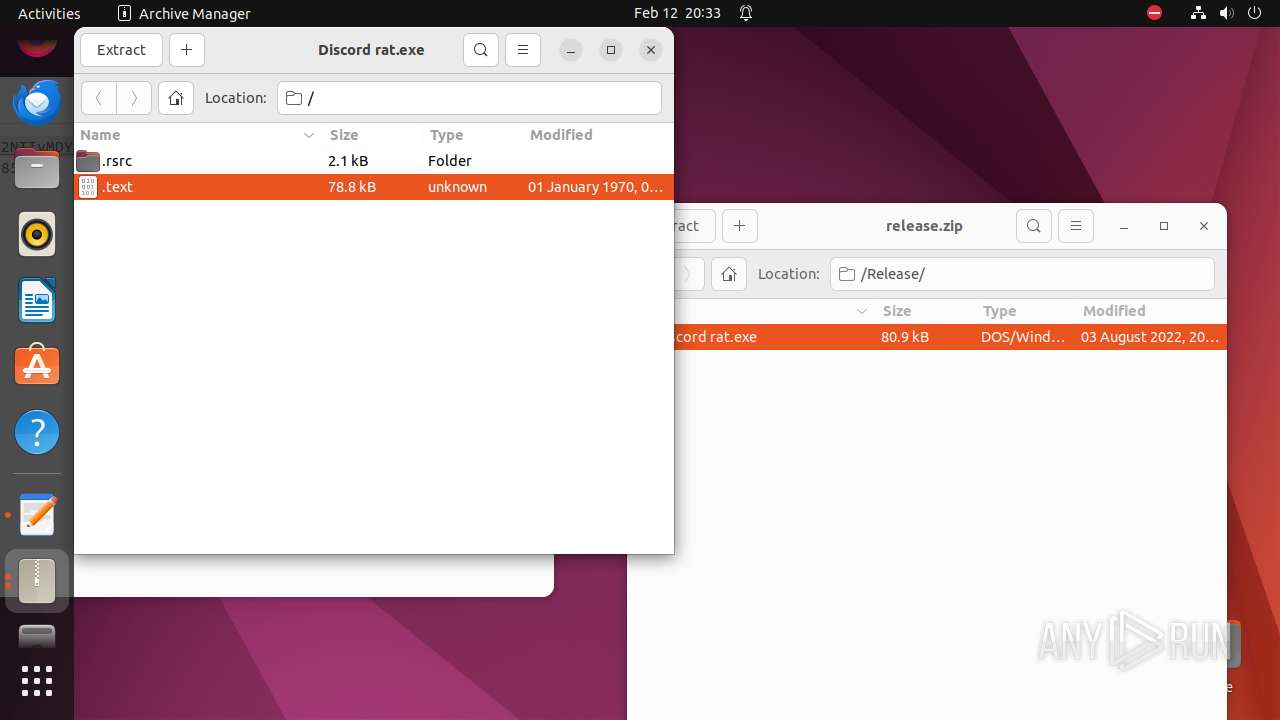Click the red do-not-disturb indicator in the top bar

(1154, 13)
